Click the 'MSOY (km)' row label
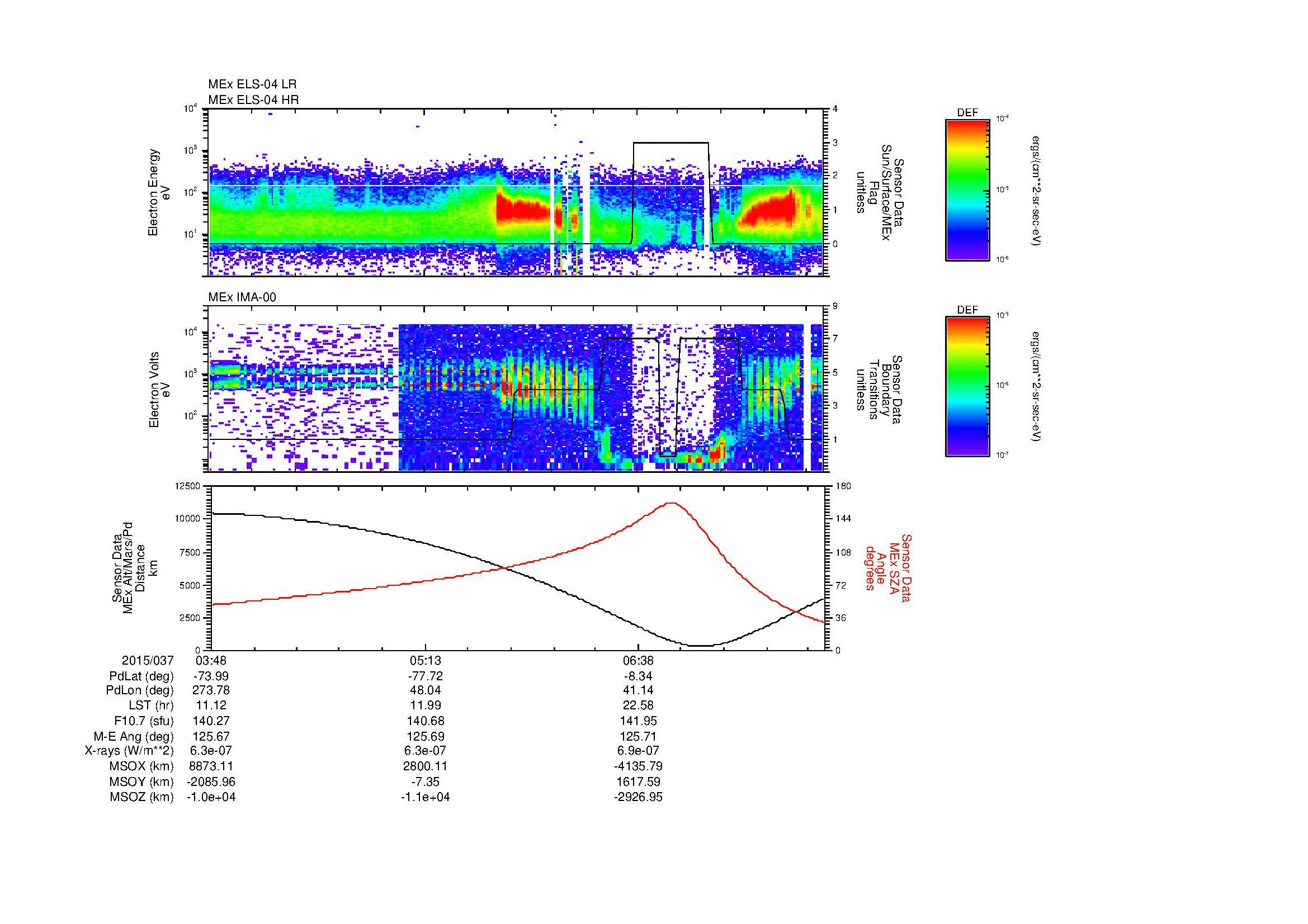This screenshot has width=1308, height=924. (142, 781)
